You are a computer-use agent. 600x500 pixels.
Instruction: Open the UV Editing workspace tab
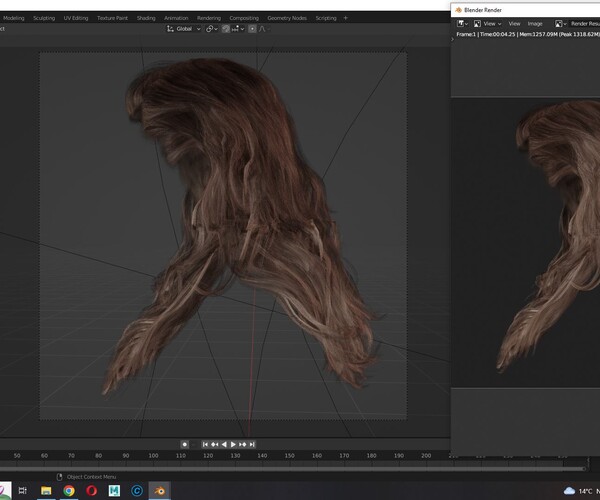[x=76, y=18]
